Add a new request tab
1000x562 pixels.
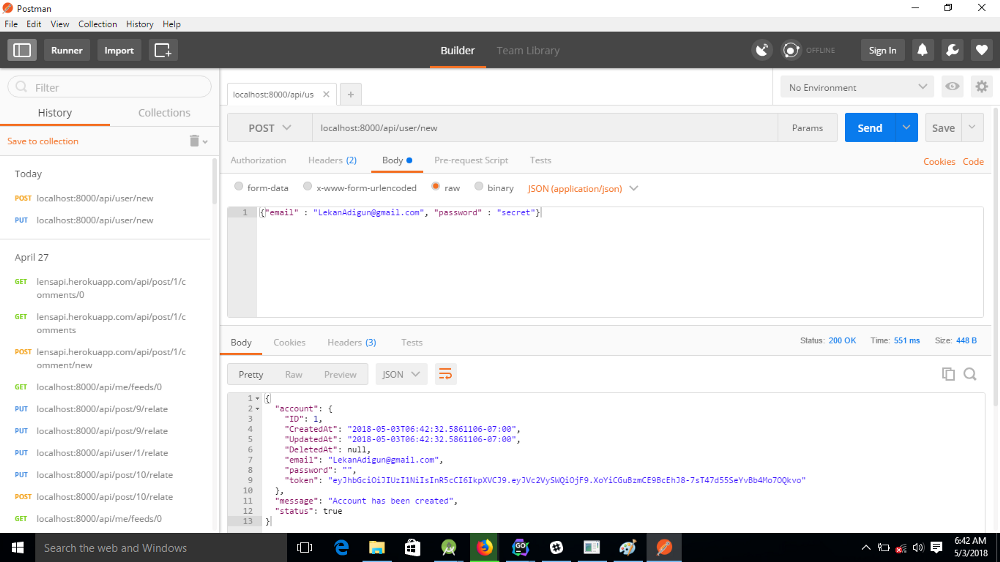pyautogui.click(x=351, y=94)
